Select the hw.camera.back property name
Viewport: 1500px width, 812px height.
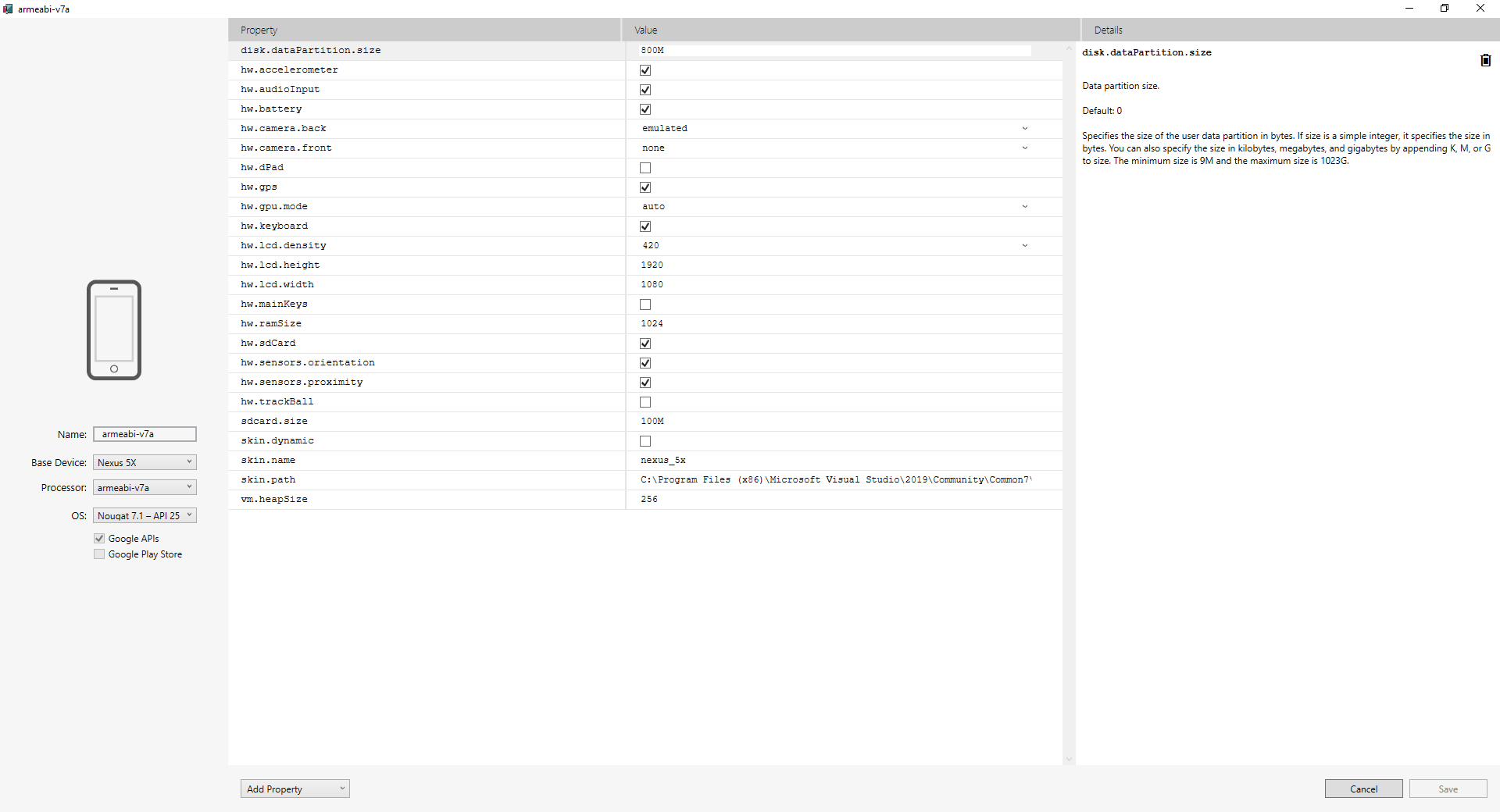pos(284,129)
